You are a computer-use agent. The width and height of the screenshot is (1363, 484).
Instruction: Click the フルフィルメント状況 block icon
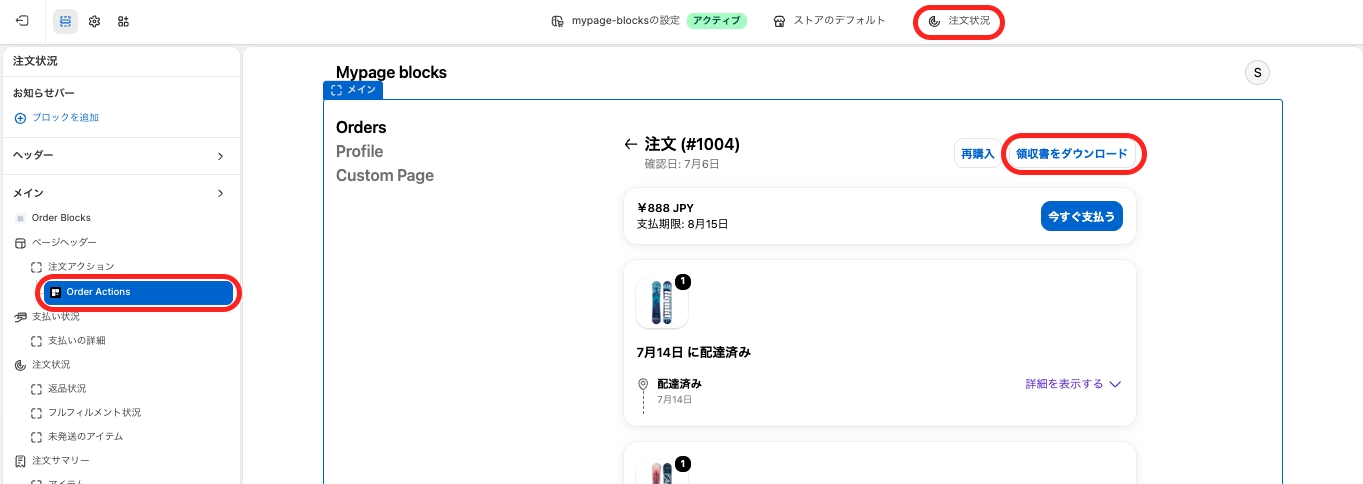tap(37, 413)
